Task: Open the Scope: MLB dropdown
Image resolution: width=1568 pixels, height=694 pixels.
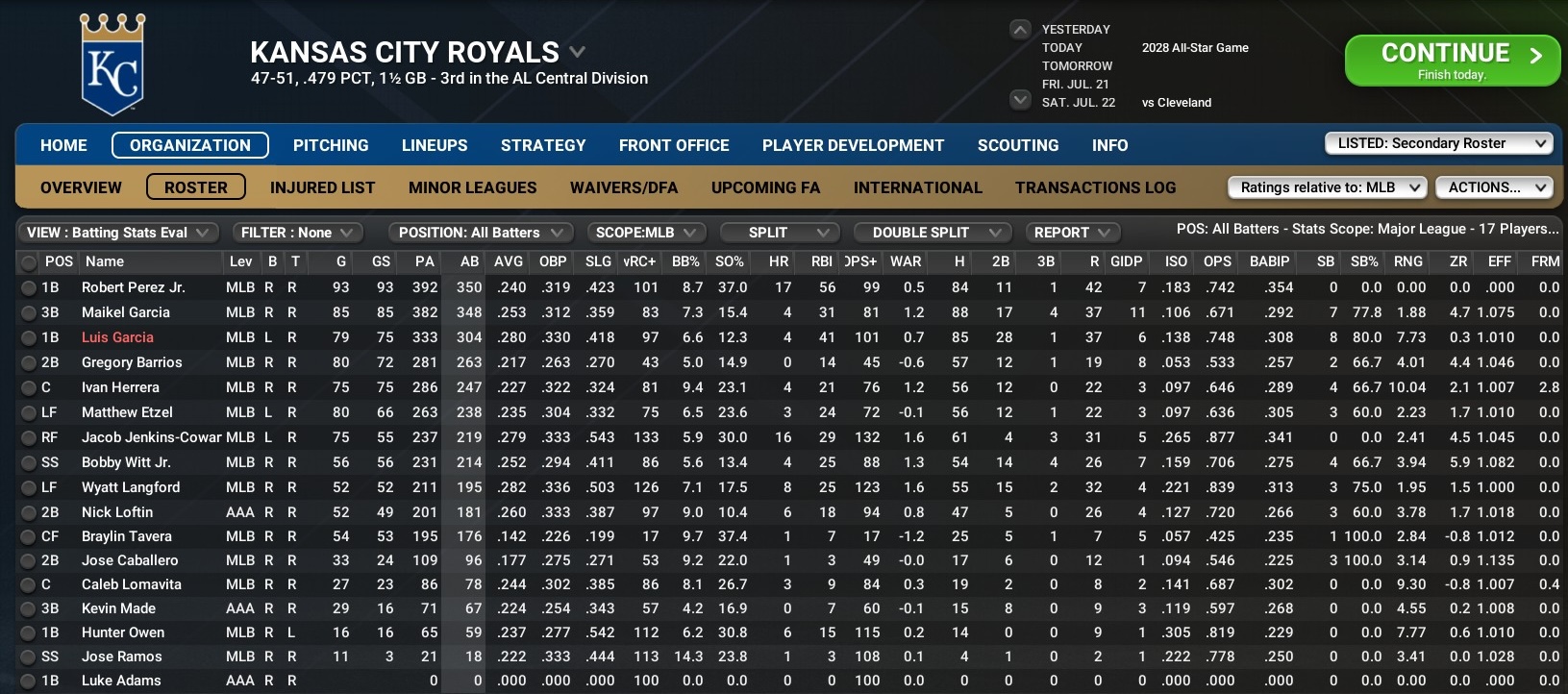Action: pos(646,233)
